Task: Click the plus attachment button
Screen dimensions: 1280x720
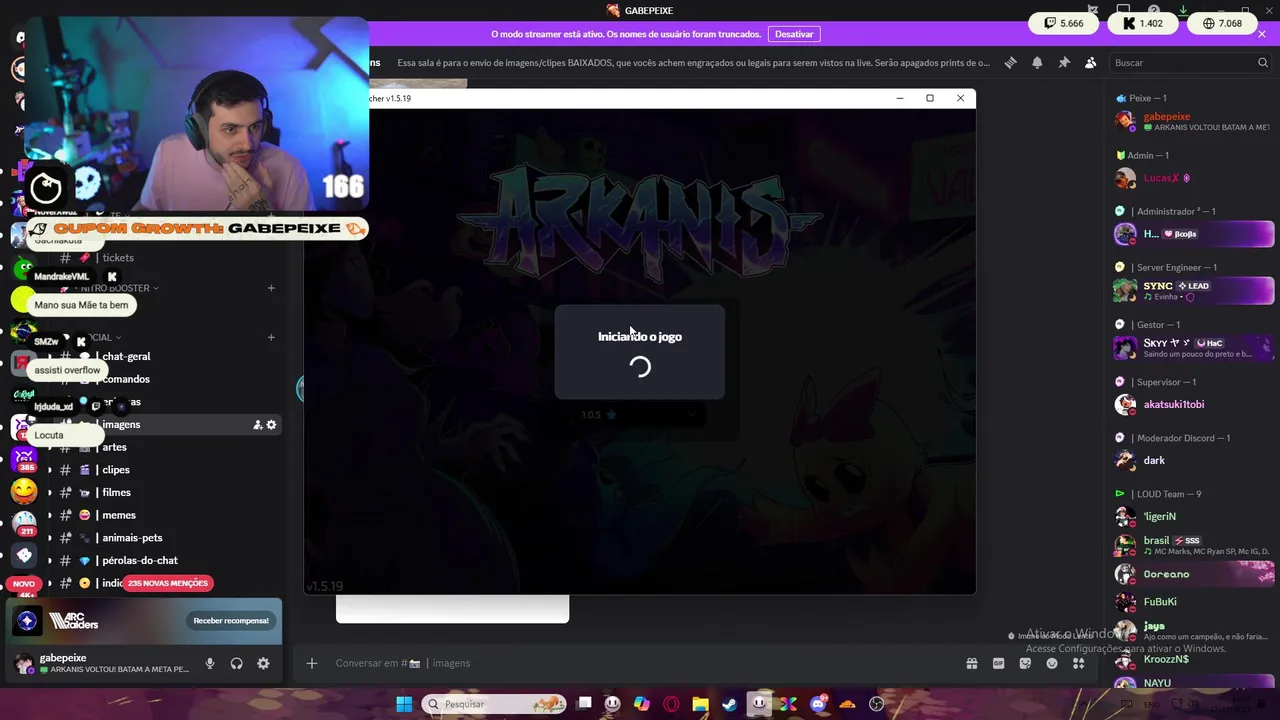Action: pyautogui.click(x=312, y=663)
